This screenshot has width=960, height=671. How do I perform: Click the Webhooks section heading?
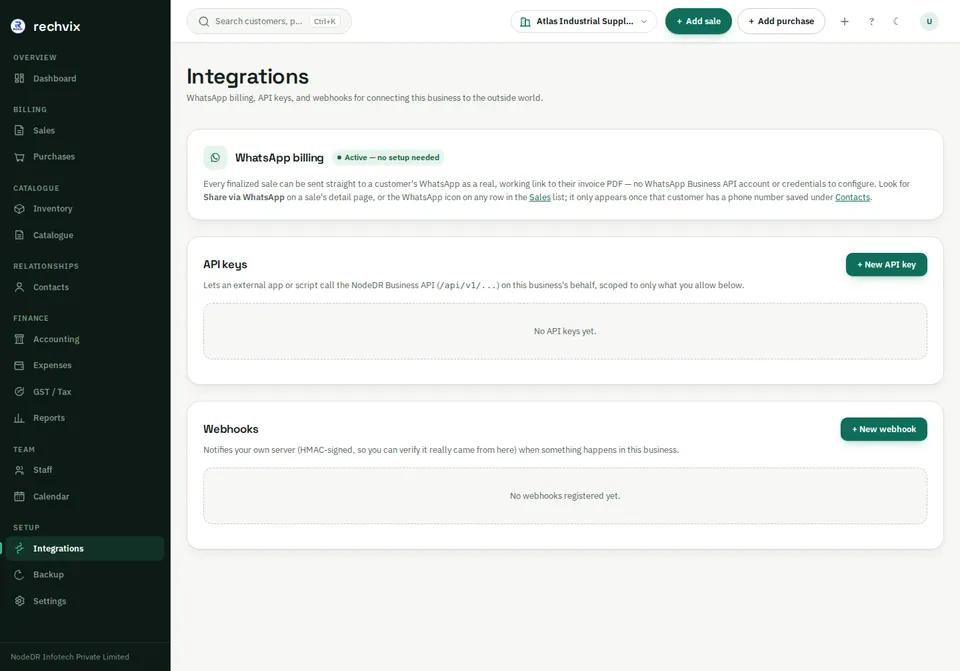[x=231, y=429]
